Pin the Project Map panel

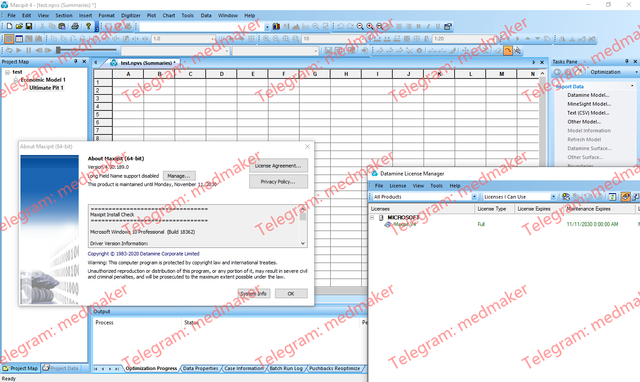[76, 62]
